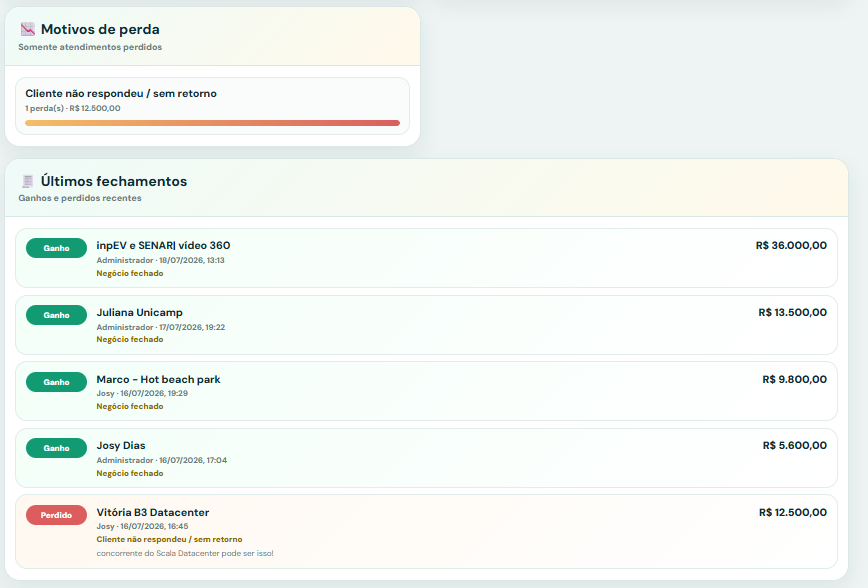Image resolution: width=868 pixels, height=588 pixels.
Task: Click the 1 perda(s) R$ 12.500,00 summary line
Action: [x=73, y=108]
